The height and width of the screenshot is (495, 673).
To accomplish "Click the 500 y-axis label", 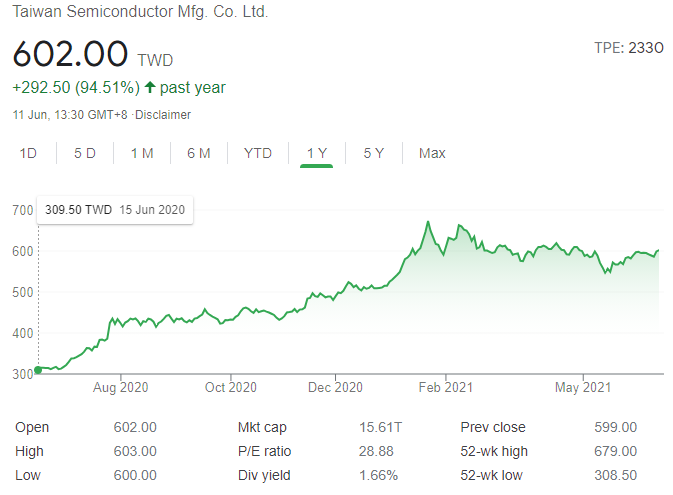I will coord(23,292).
